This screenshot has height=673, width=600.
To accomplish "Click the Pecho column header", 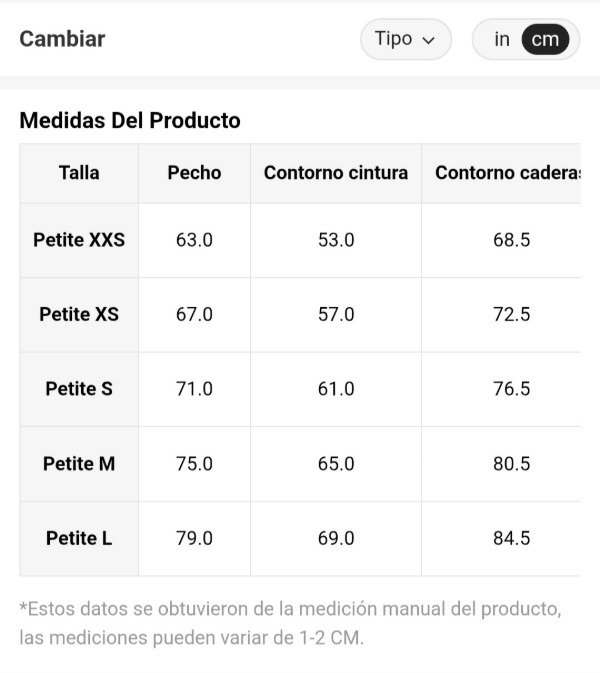I will [194, 173].
